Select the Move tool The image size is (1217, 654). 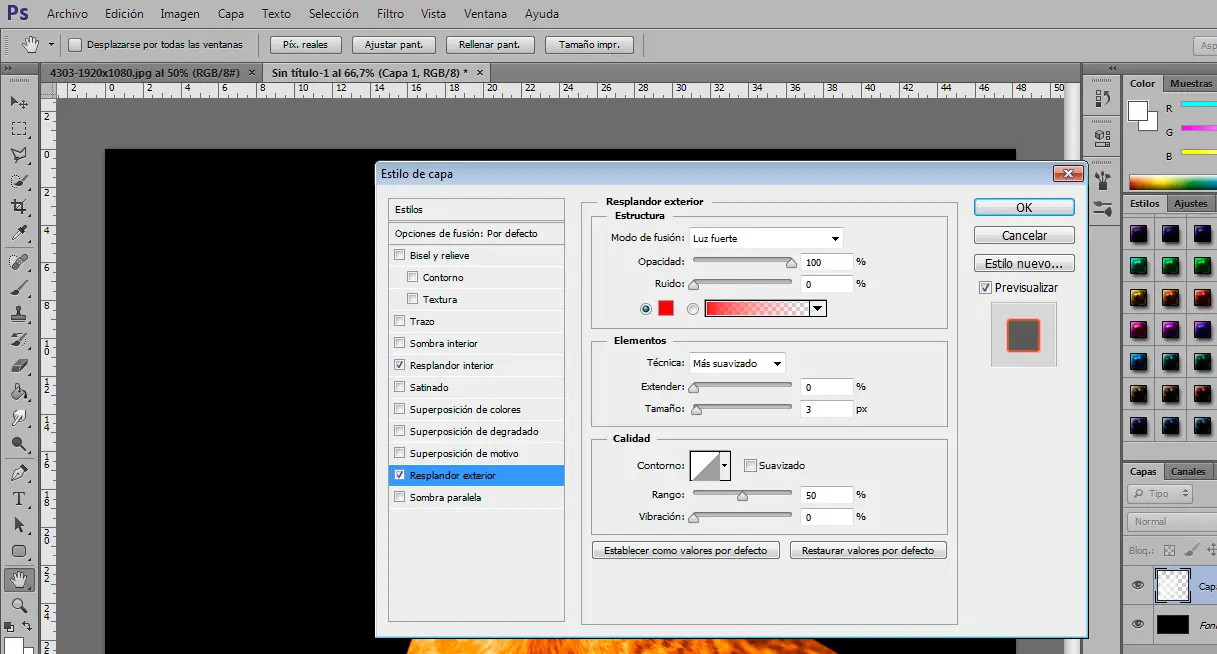(19, 102)
